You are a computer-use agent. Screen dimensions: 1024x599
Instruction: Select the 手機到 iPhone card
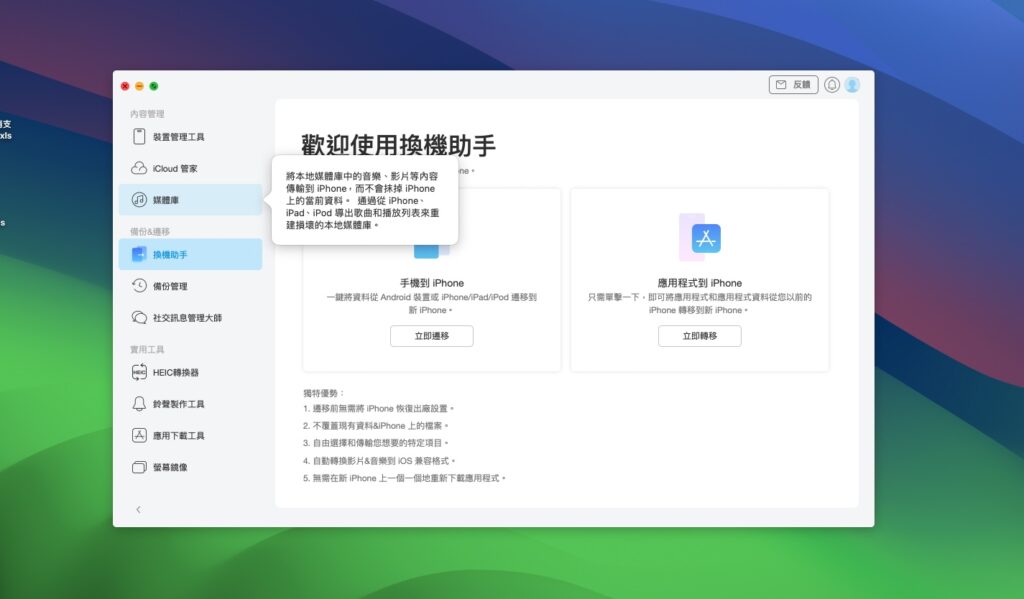(x=431, y=283)
